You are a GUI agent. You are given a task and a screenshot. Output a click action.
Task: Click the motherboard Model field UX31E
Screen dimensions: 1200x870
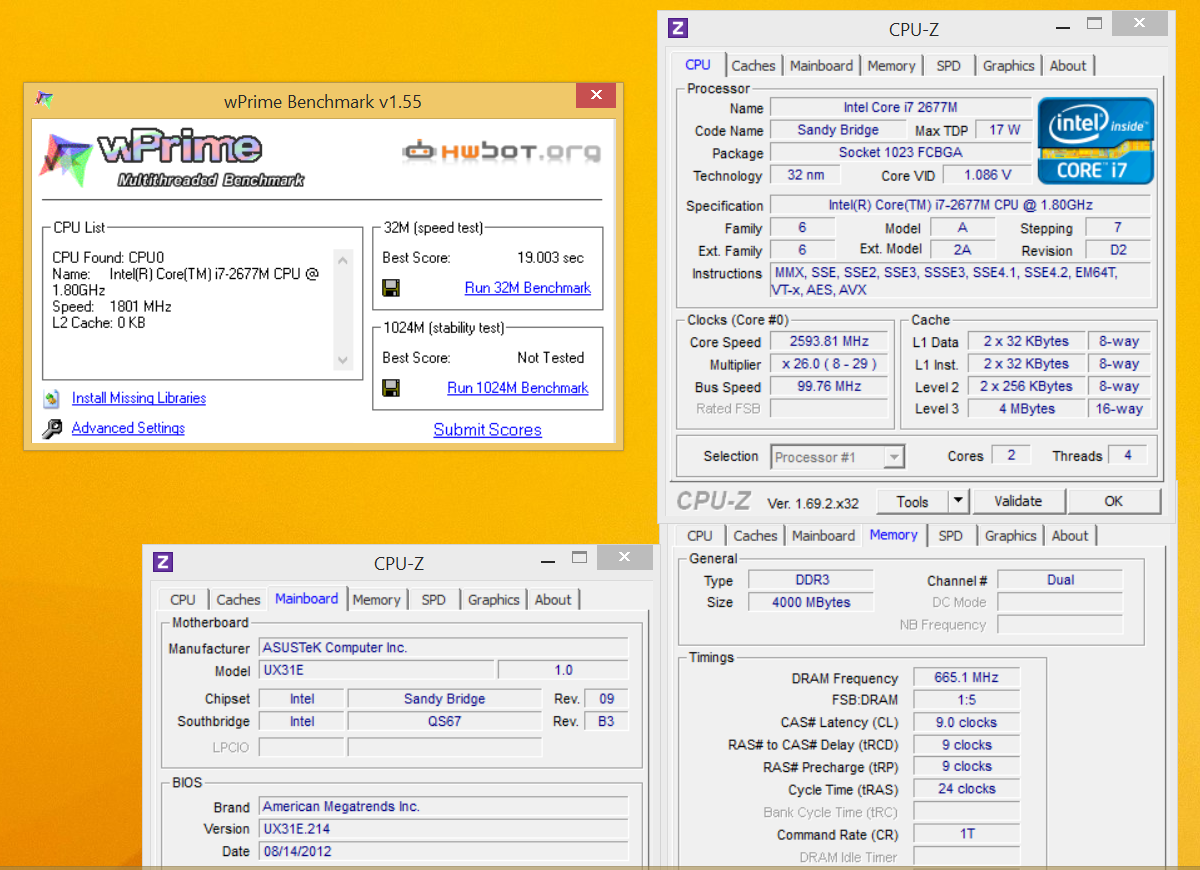pyautogui.click(x=377, y=670)
